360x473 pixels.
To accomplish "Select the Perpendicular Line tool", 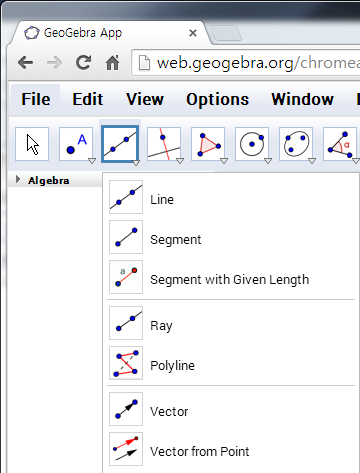I will coord(164,144).
